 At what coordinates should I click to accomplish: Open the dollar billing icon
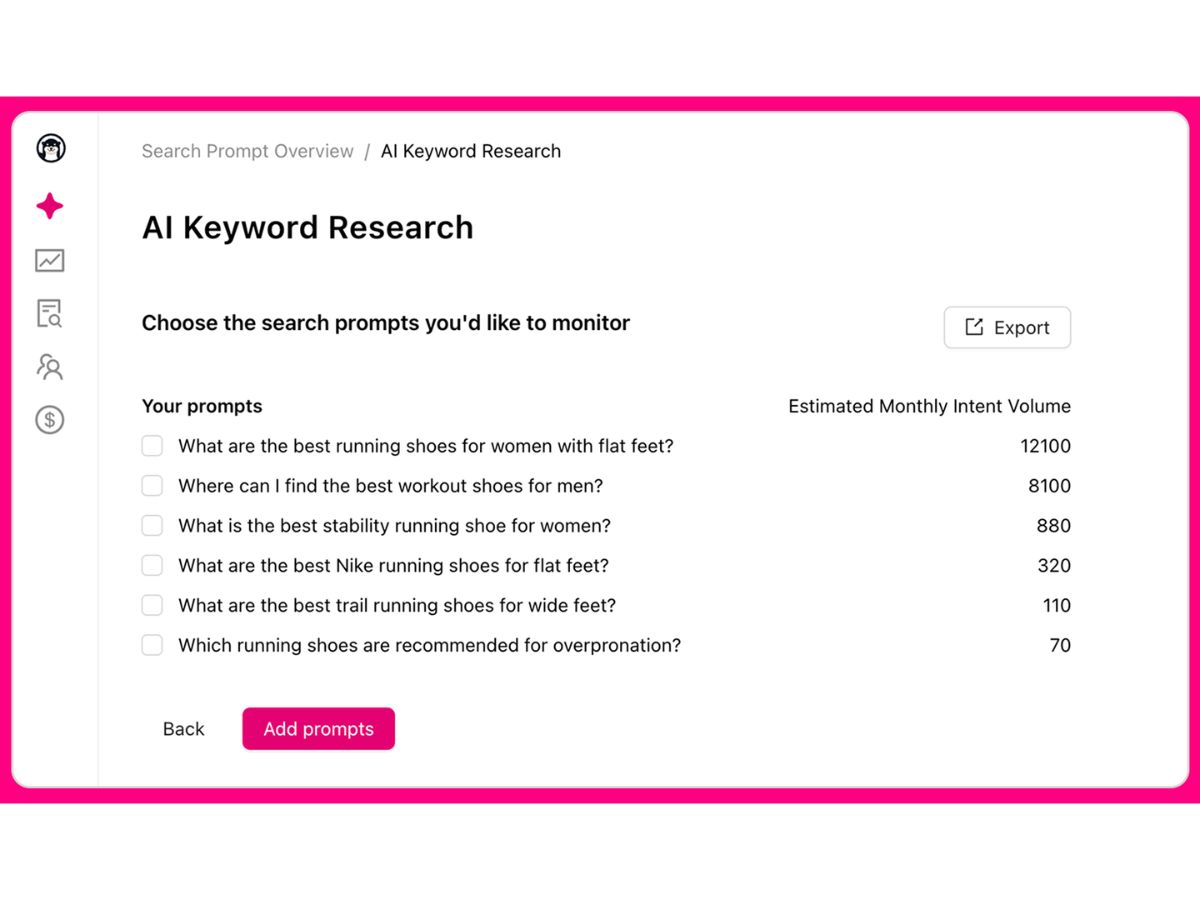coord(50,419)
